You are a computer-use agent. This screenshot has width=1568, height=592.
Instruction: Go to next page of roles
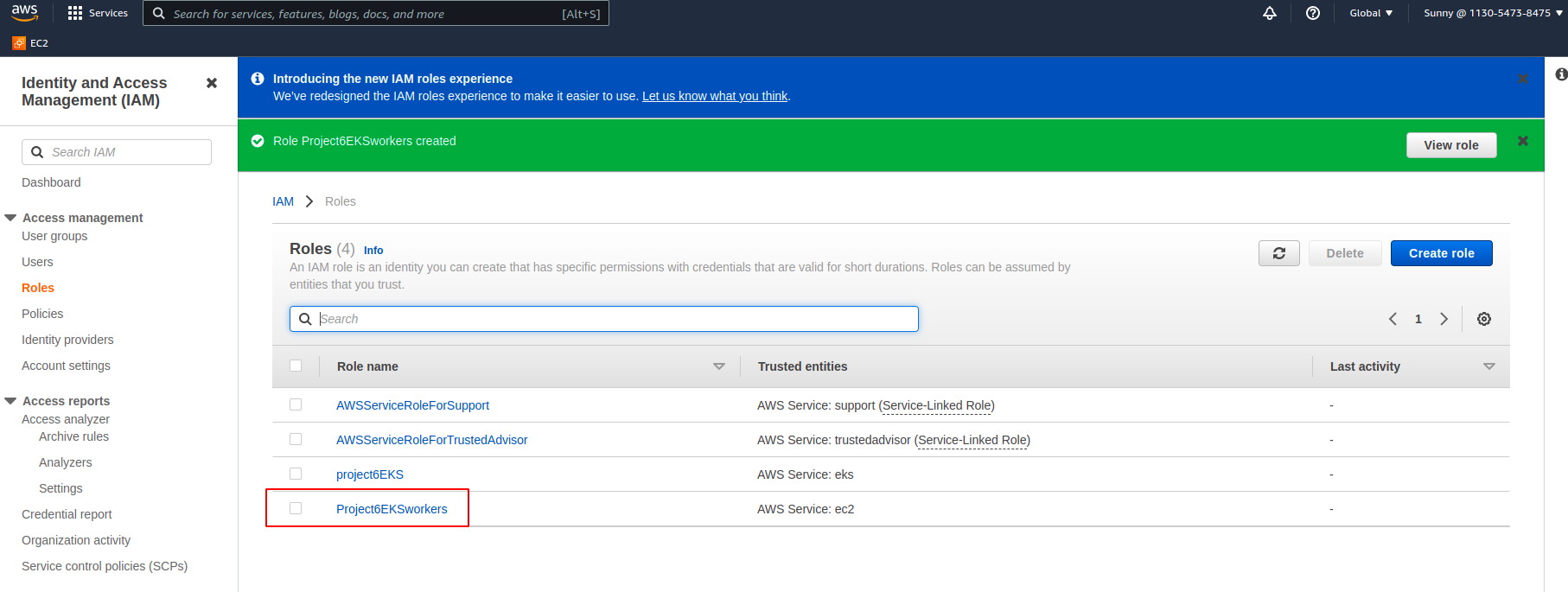(x=1444, y=319)
